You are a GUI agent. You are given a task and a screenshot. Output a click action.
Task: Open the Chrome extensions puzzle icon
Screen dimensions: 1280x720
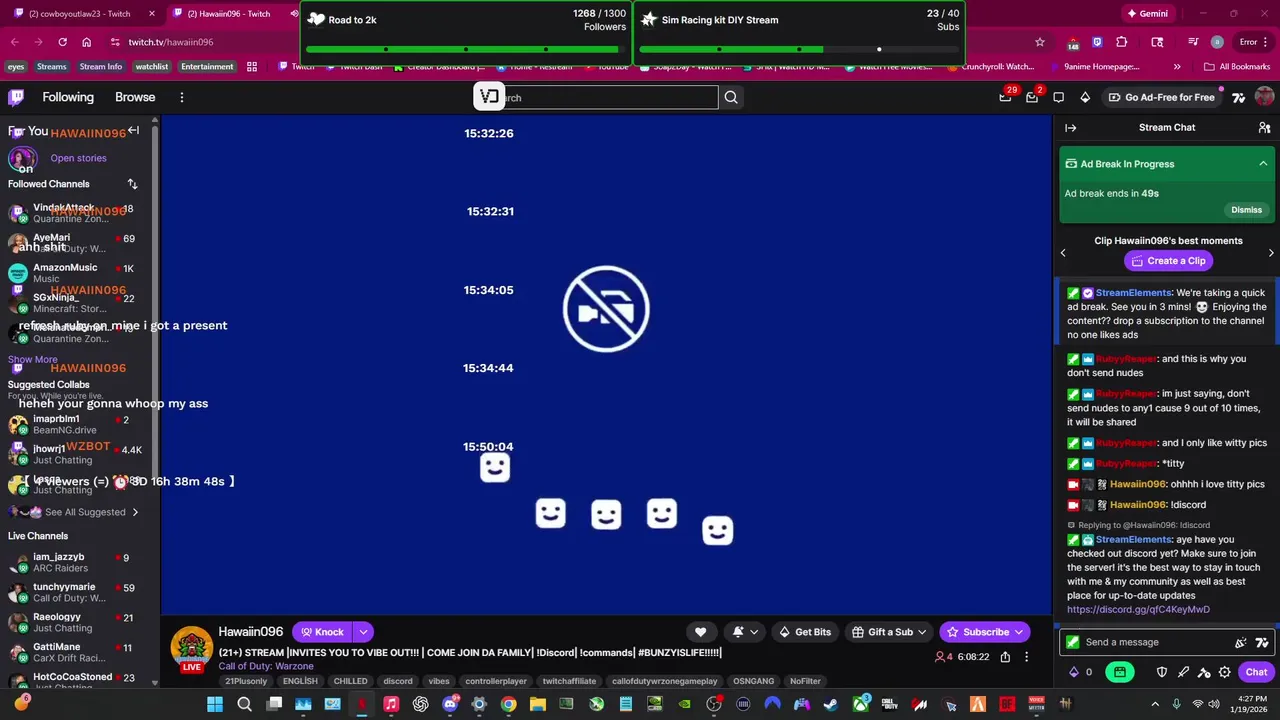1121,42
